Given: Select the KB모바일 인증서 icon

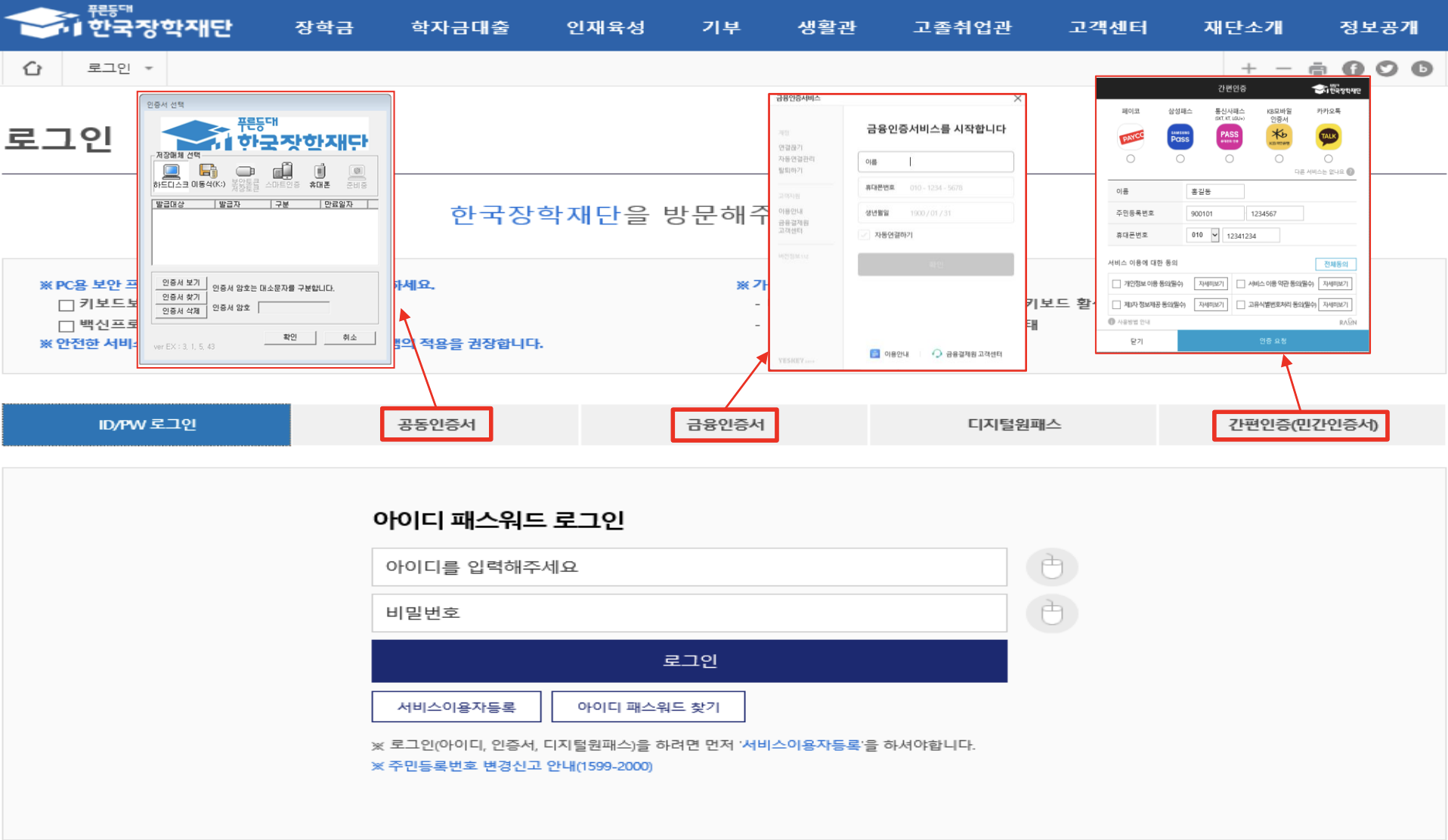Looking at the screenshot, I should (x=1279, y=137).
